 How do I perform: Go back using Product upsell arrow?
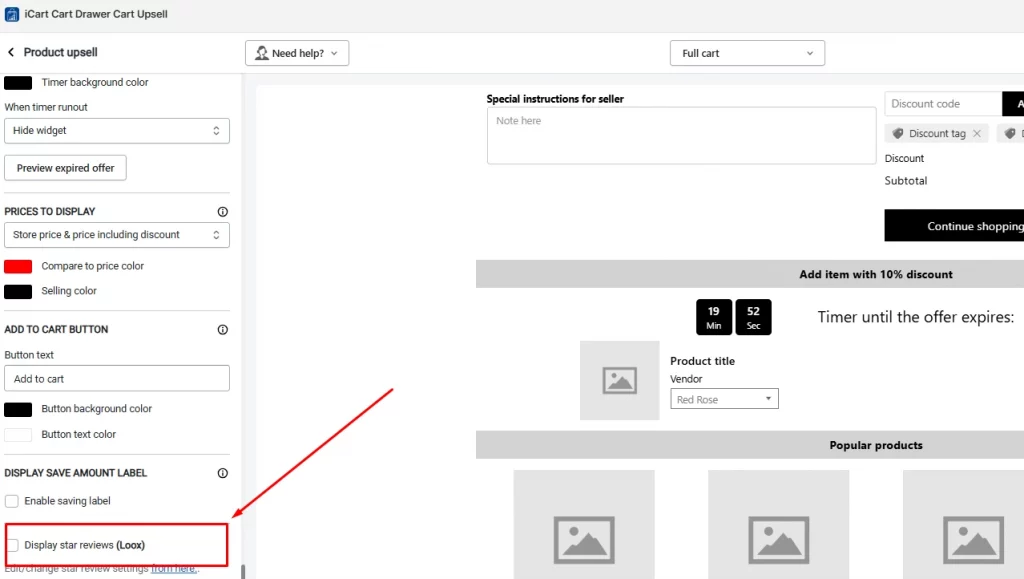11,52
